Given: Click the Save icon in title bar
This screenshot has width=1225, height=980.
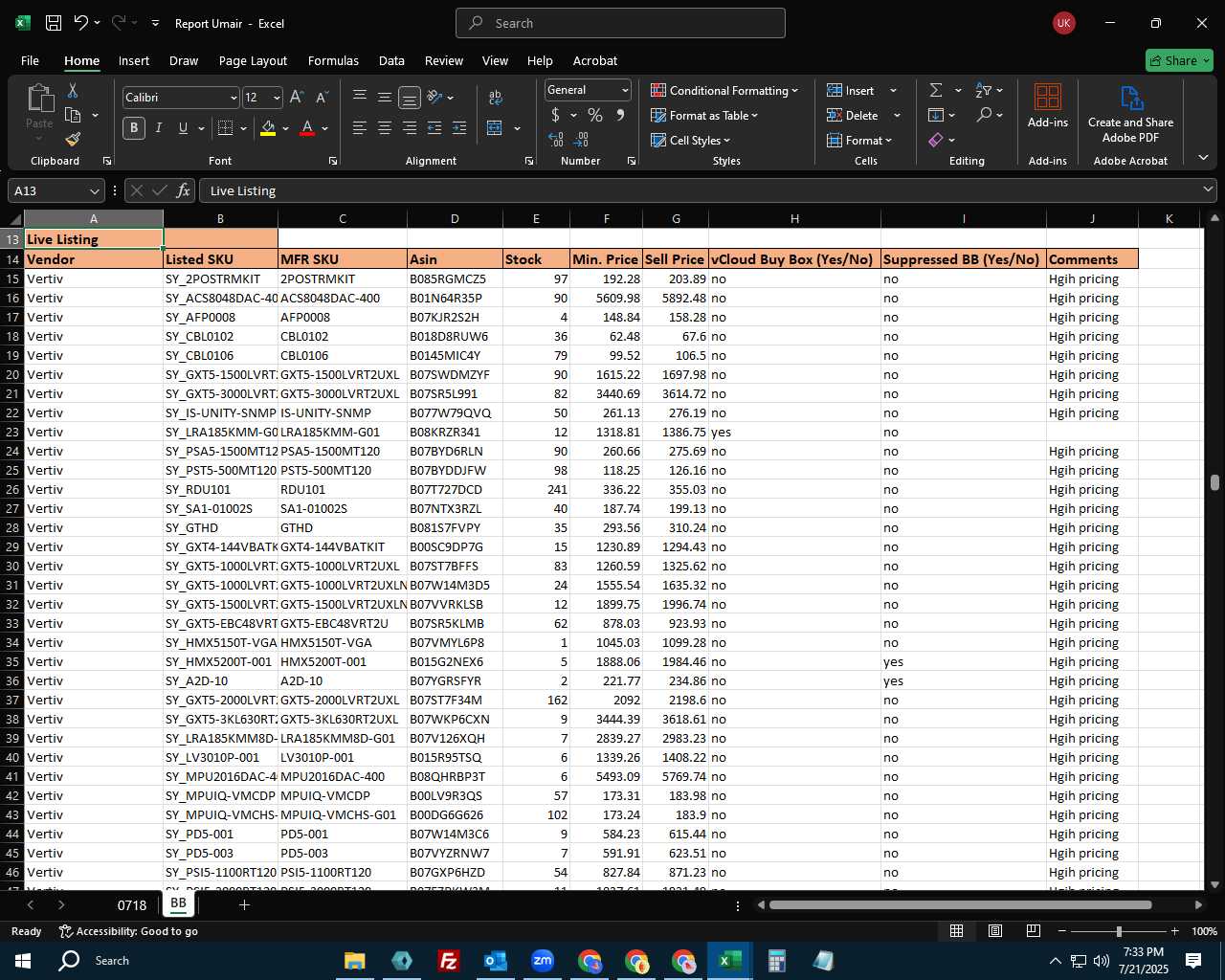Looking at the screenshot, I should click(54, 23).
